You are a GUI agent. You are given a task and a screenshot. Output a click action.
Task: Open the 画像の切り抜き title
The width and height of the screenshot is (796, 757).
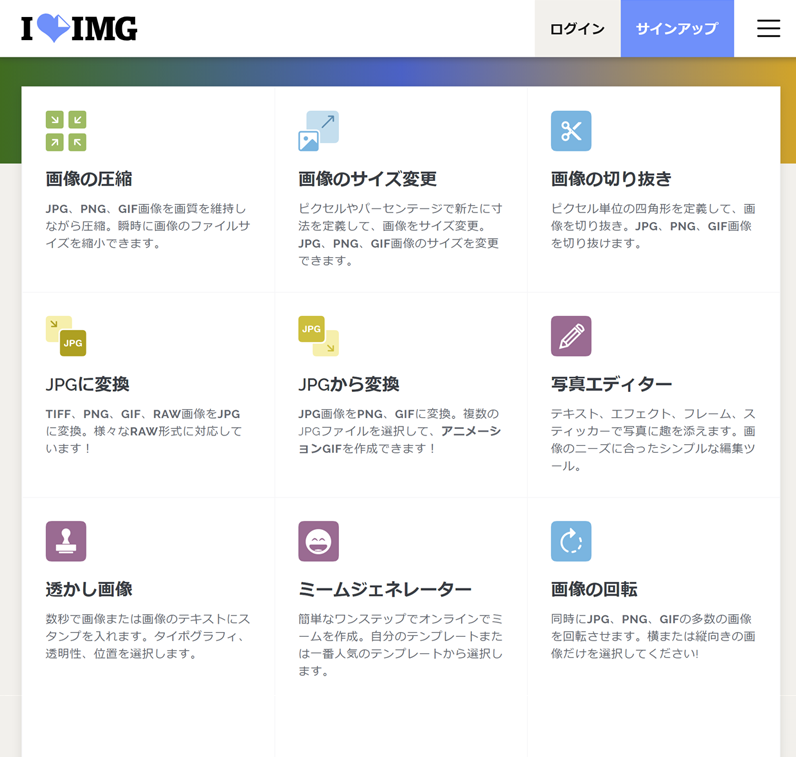(611, 179)
